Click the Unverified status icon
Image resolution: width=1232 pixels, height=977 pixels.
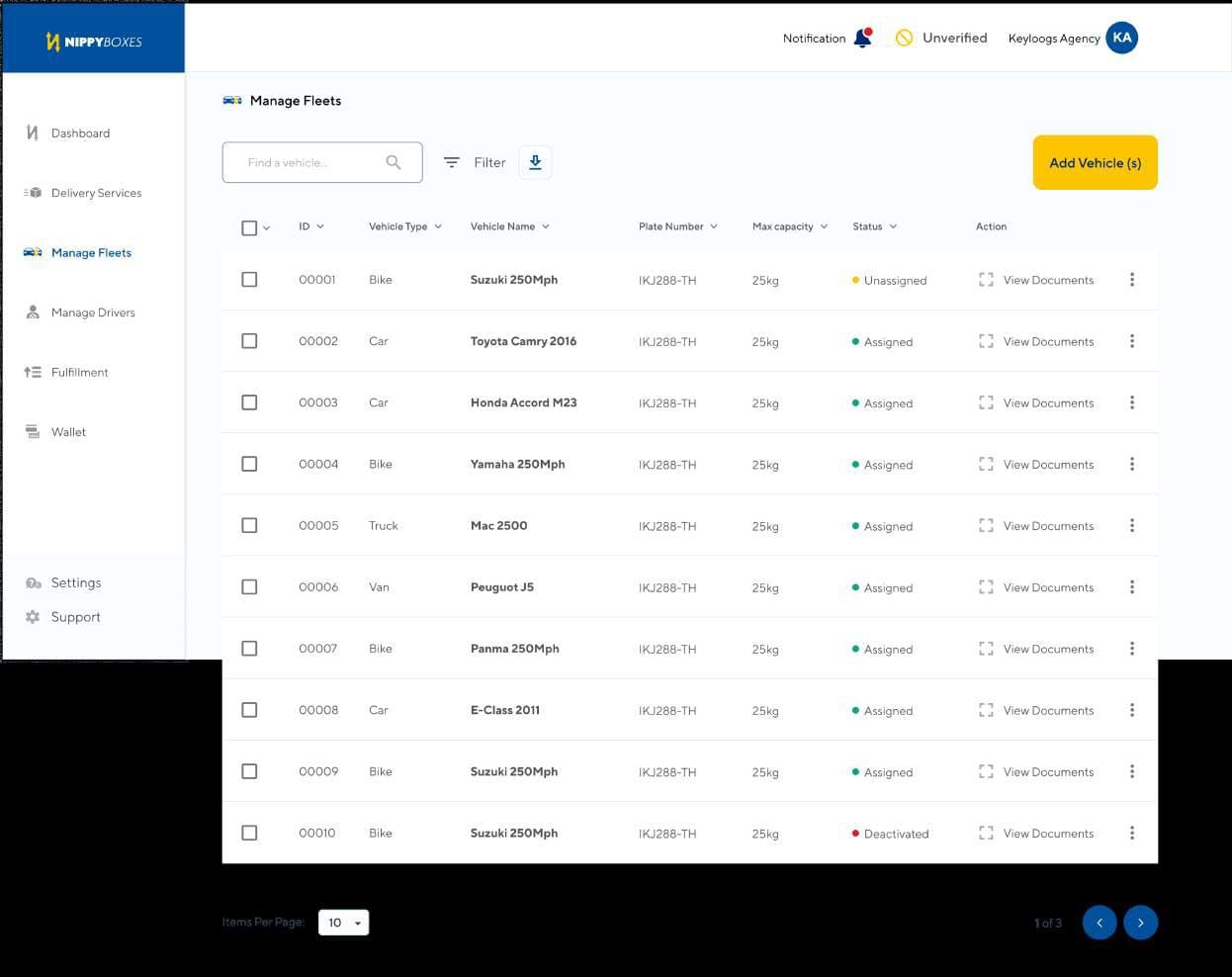[x=904, y=38]
